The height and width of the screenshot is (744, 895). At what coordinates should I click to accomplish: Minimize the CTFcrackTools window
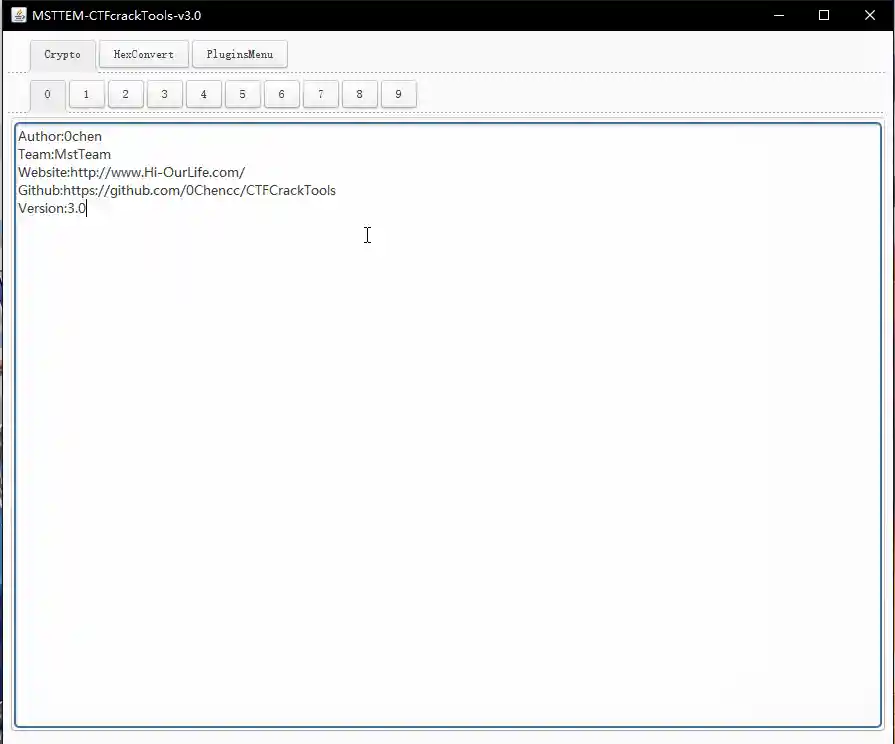pos(779,15)
